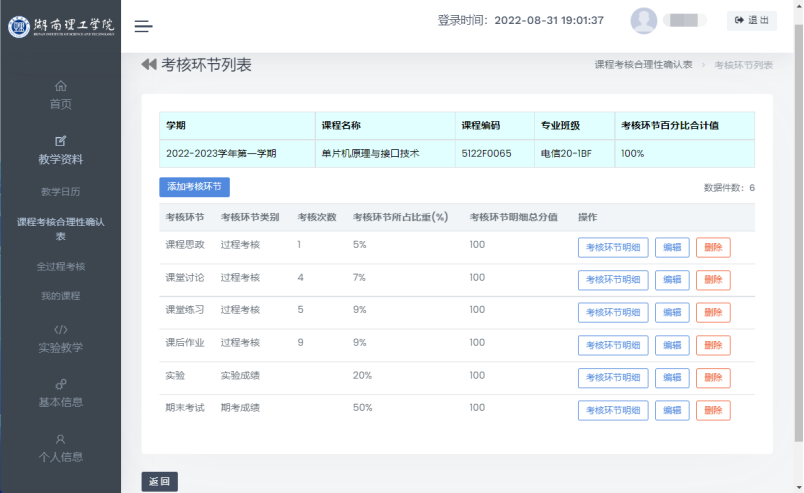This screenshot has width=804, height=493.
Task: Open 全过程考核 in the sidebar
Action: click(x=61, y=267)
